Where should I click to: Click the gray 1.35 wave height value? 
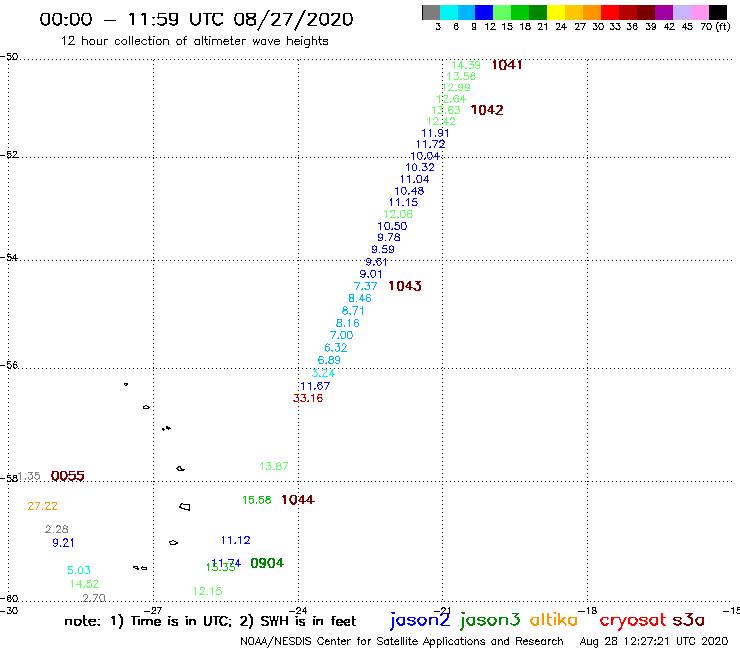point(30,476)
